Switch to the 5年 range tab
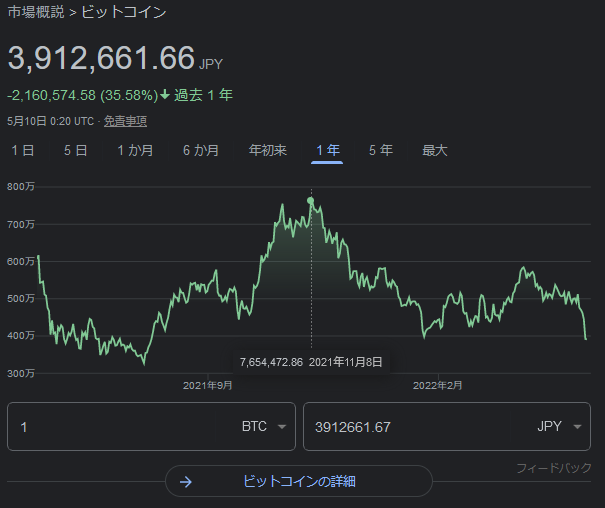 [x=380, y=150]
